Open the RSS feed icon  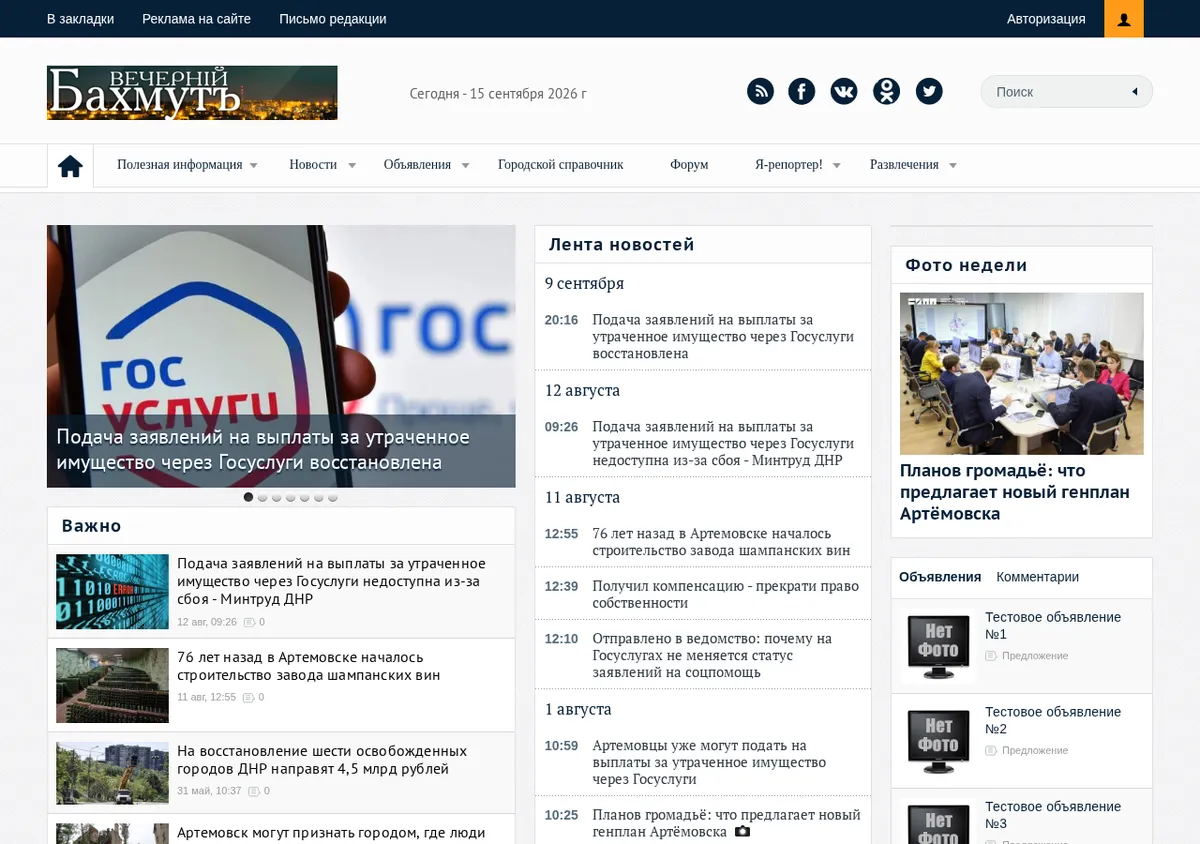[760, 92]
